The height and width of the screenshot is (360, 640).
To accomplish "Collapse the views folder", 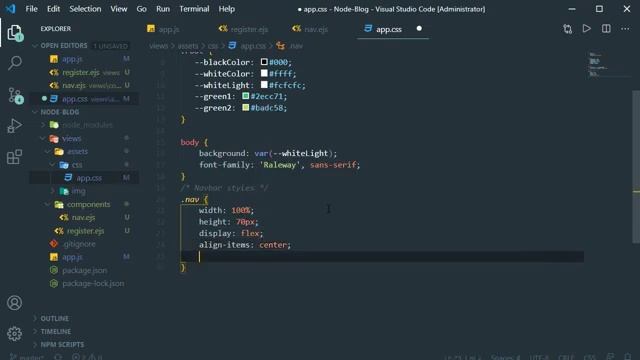I will tap(71, 139).
